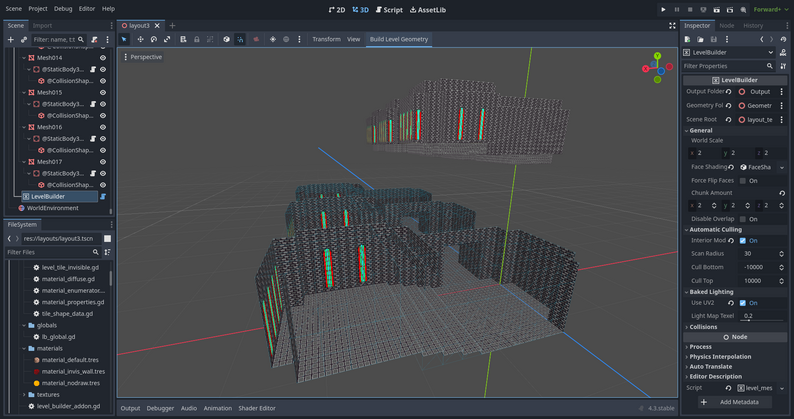Select material_default.tres file
Image resolution: width=794 pixels, height=419 pixels.
pos(70,360)
